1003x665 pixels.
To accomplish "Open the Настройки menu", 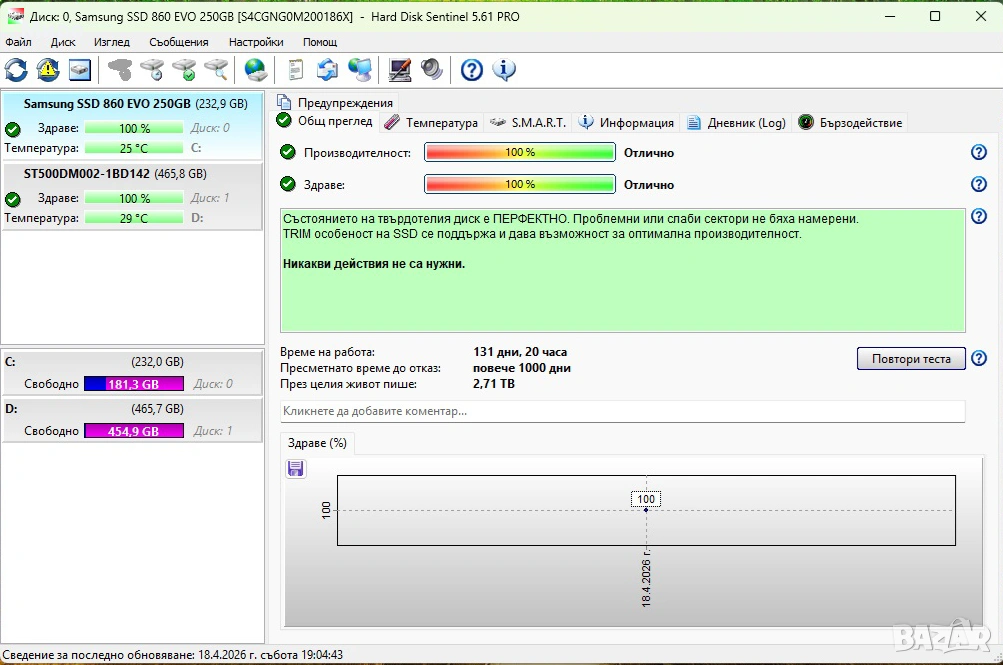I will tap(255, 42).
